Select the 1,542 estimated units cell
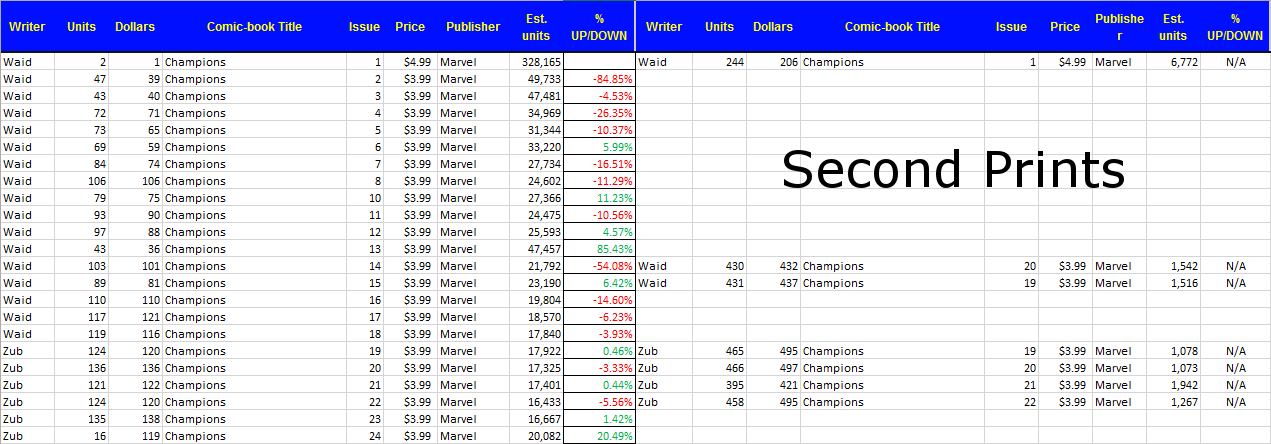Viewport: 1271px width, 444px height. [x=1183, y=266]
